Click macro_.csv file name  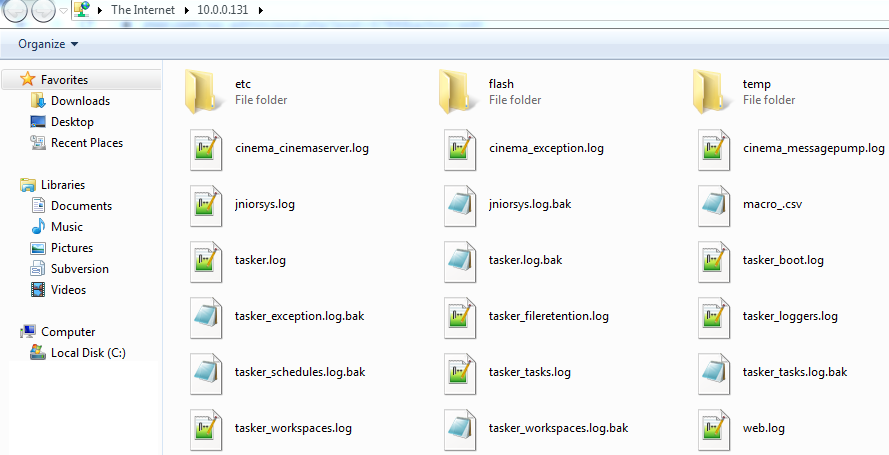tap(772, 205)
